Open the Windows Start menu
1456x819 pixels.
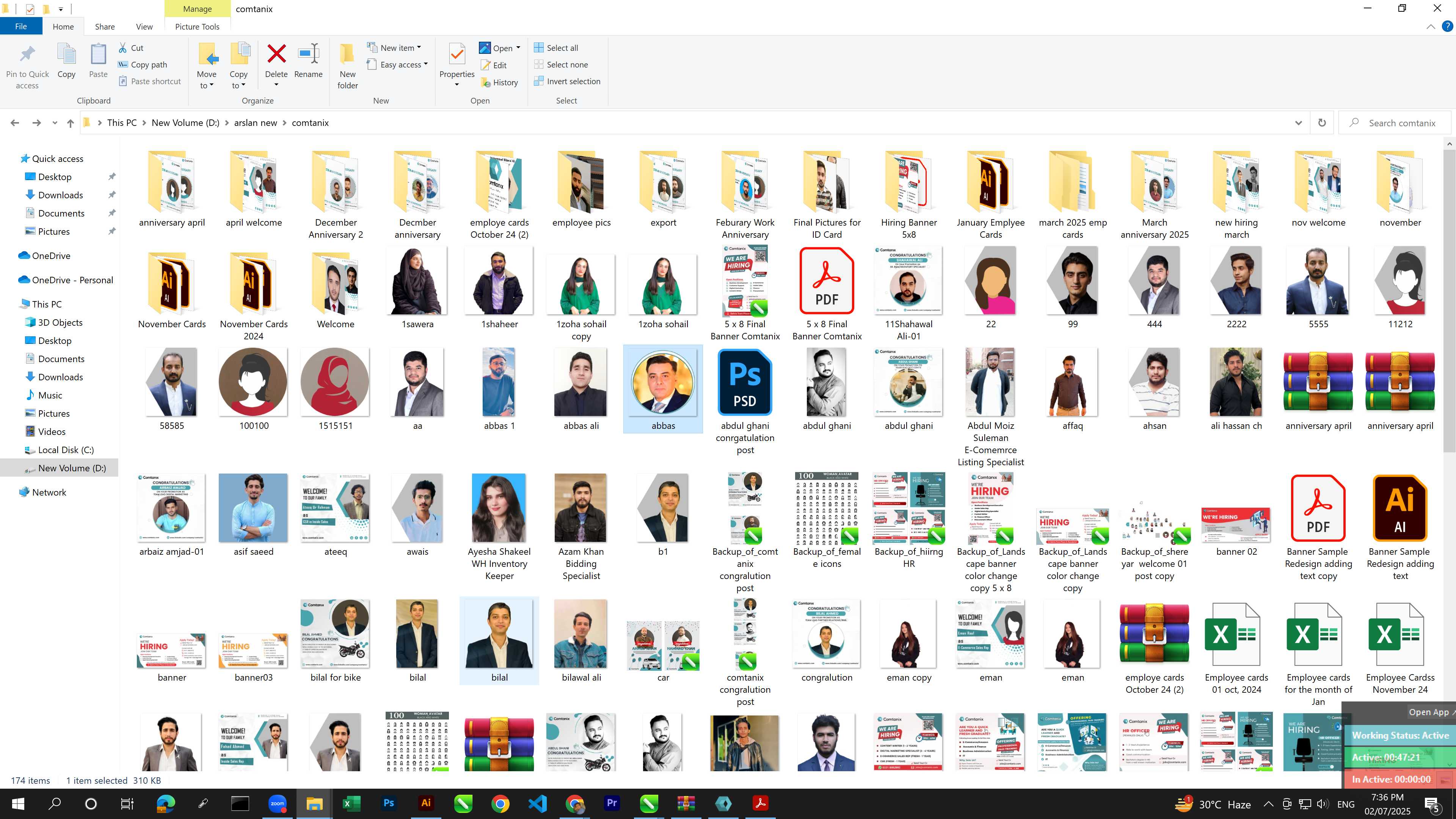tap(17, 803)
